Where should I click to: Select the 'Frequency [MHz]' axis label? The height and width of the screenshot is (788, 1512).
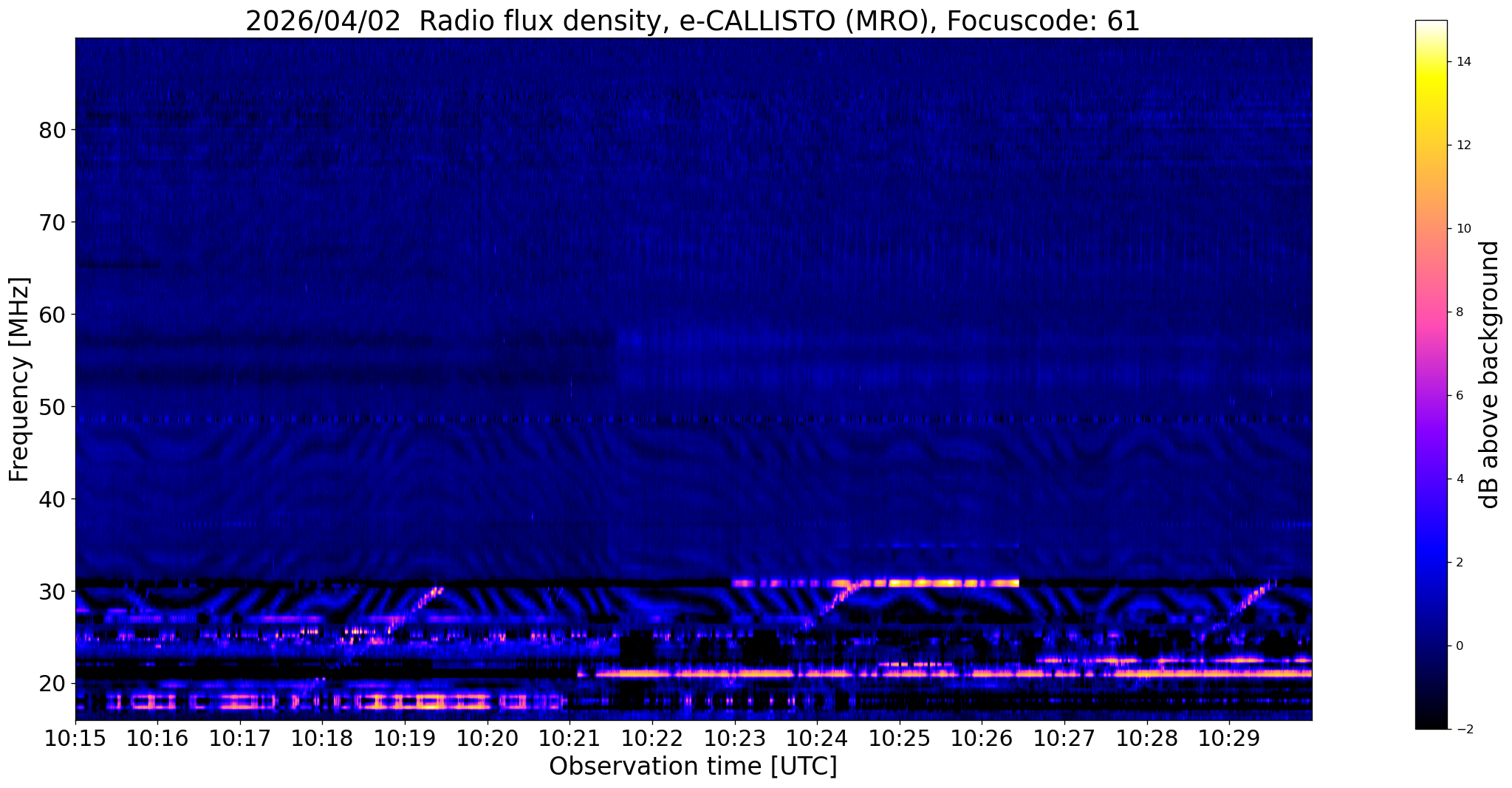pyautogui.click(x=19, y=379)
